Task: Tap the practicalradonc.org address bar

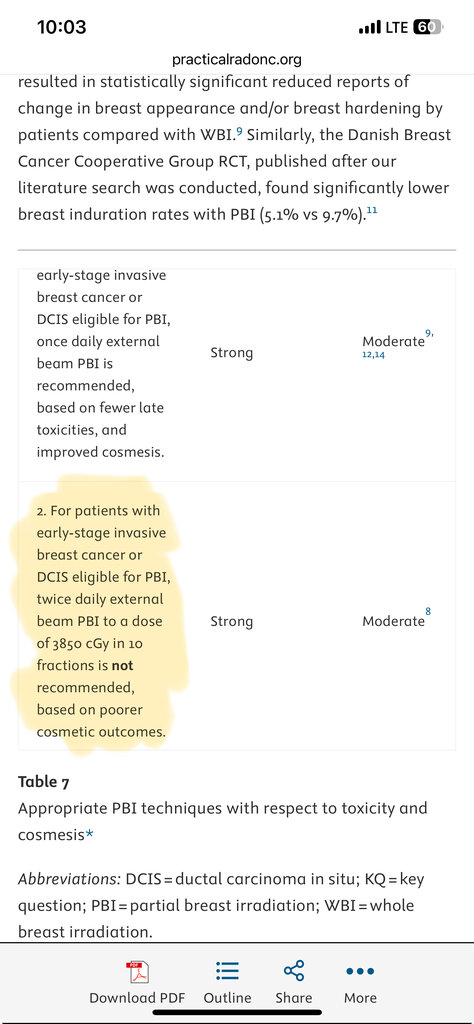Action: [x=237, y=60]
